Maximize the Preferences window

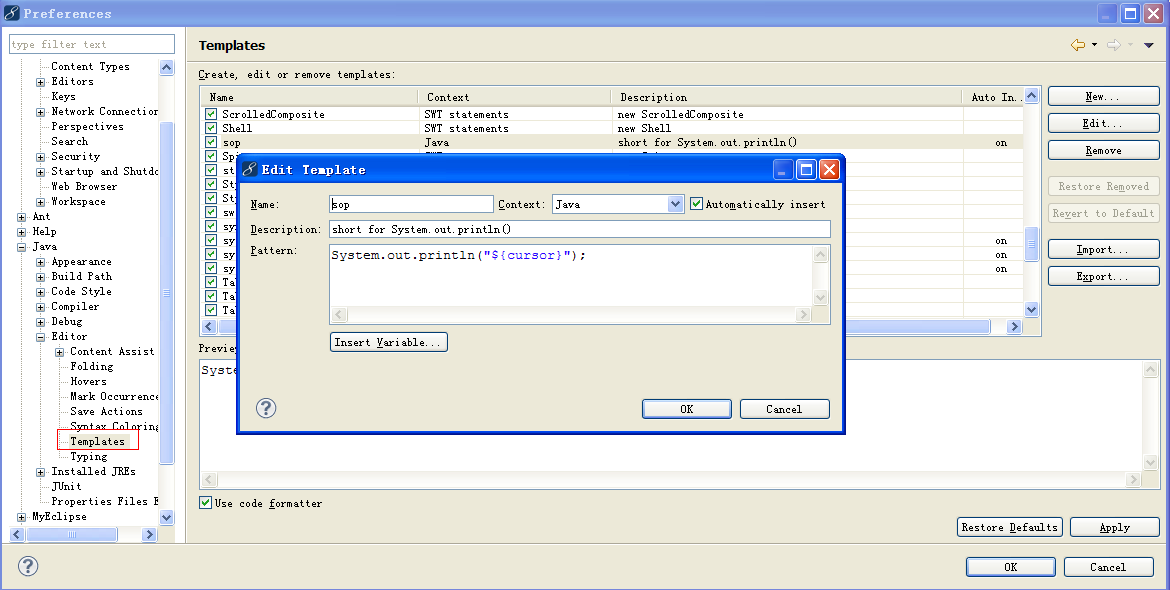(1130, 13)
